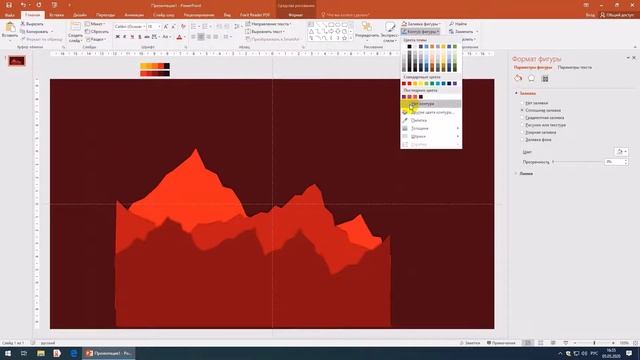Click Notes (Заметки) in the status bar
The height and width of the screenshot is (360, 640).
470,343
